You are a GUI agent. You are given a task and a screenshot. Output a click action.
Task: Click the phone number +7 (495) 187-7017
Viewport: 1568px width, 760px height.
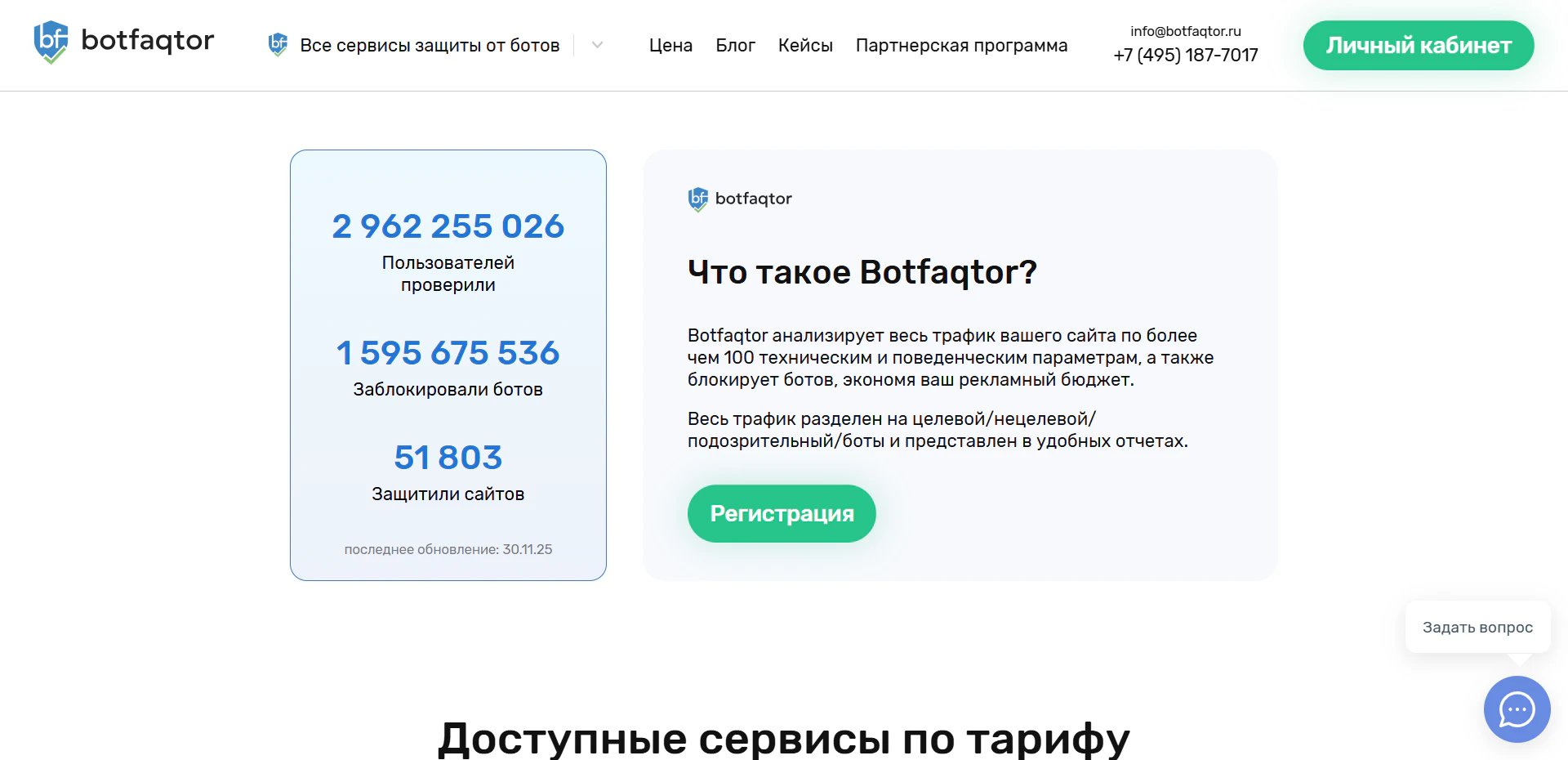(x=1185, y=55)
